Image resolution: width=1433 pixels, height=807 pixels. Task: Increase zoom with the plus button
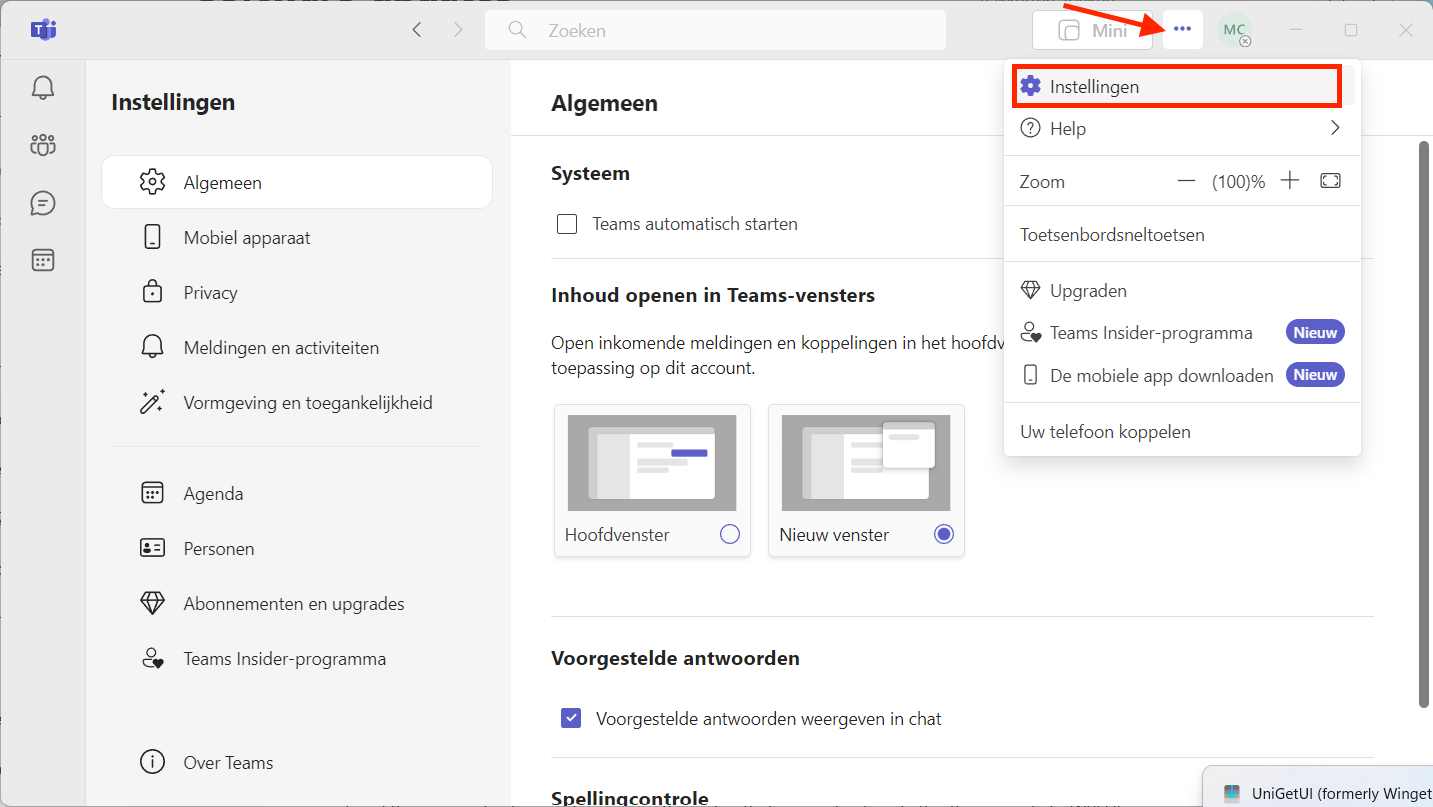point(1290,181)
